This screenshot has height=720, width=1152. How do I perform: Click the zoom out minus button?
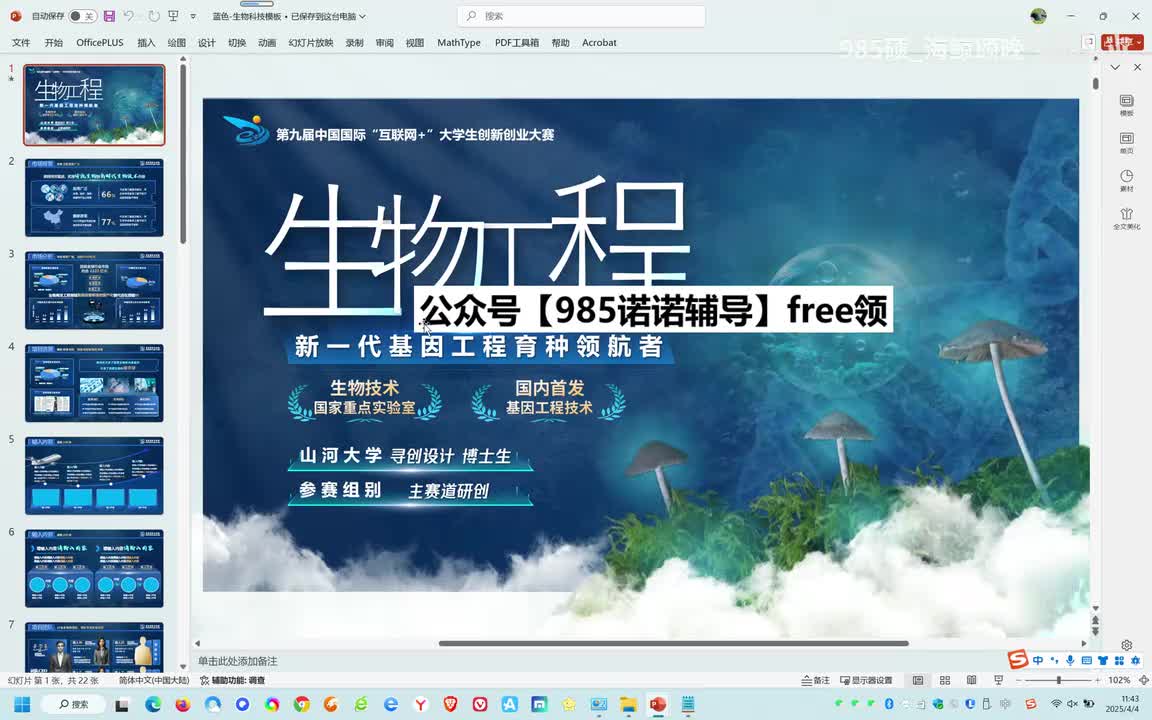(1019, 680)
